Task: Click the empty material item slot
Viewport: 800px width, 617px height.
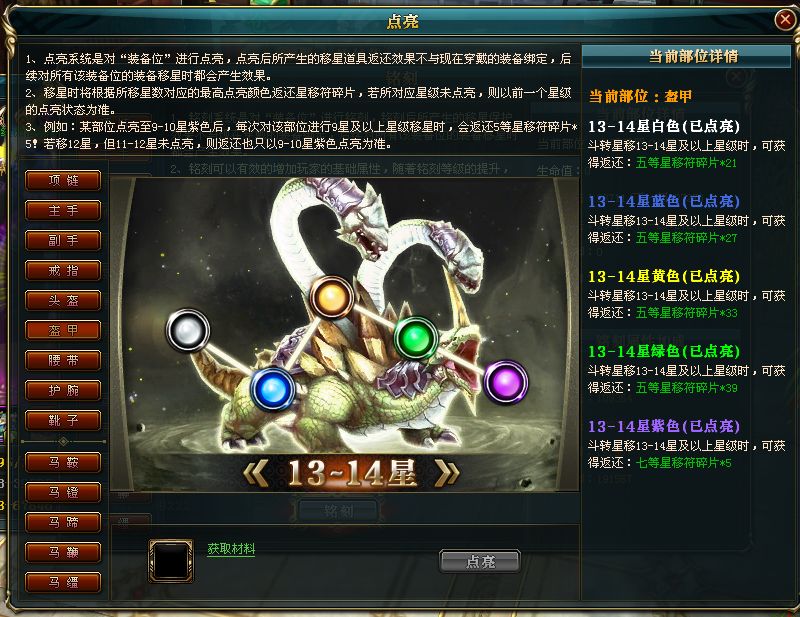Action: coord(171,560)
